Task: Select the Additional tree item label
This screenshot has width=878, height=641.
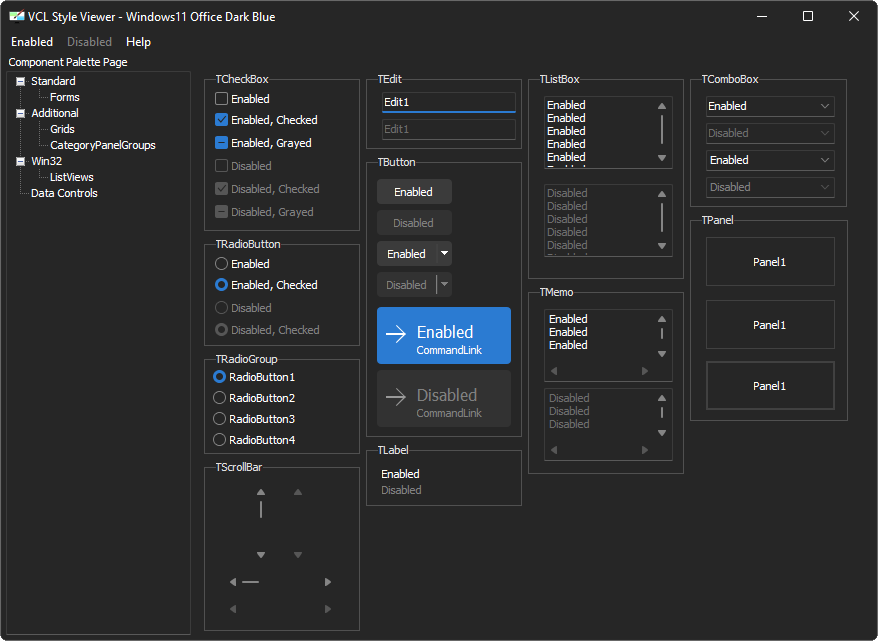Action: [55, 113]
